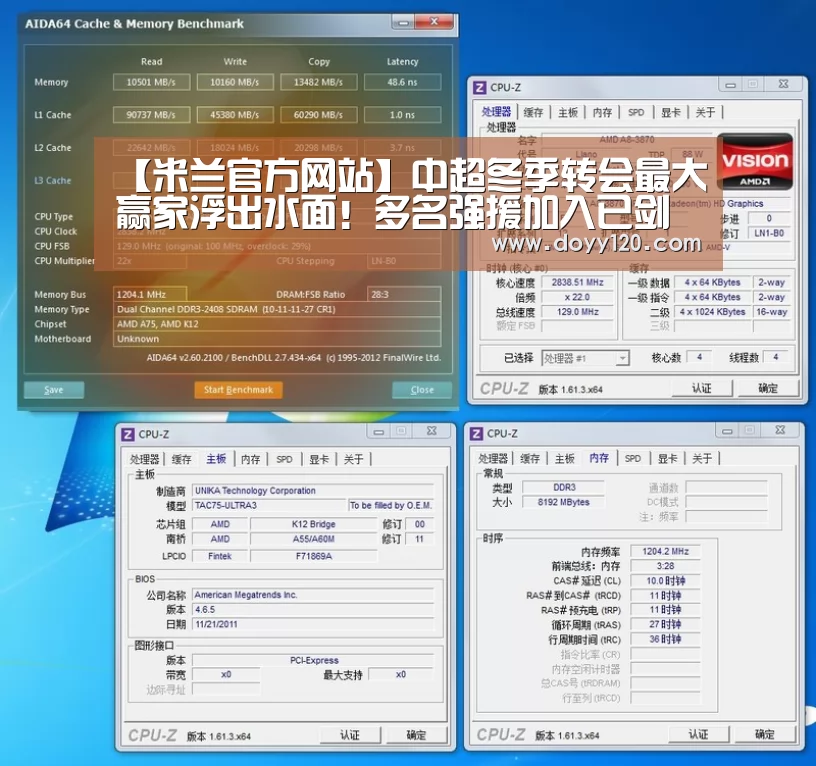Open 关于 tab in memory CPU-Z window
The image size is (816, 766).
[702, 458]
